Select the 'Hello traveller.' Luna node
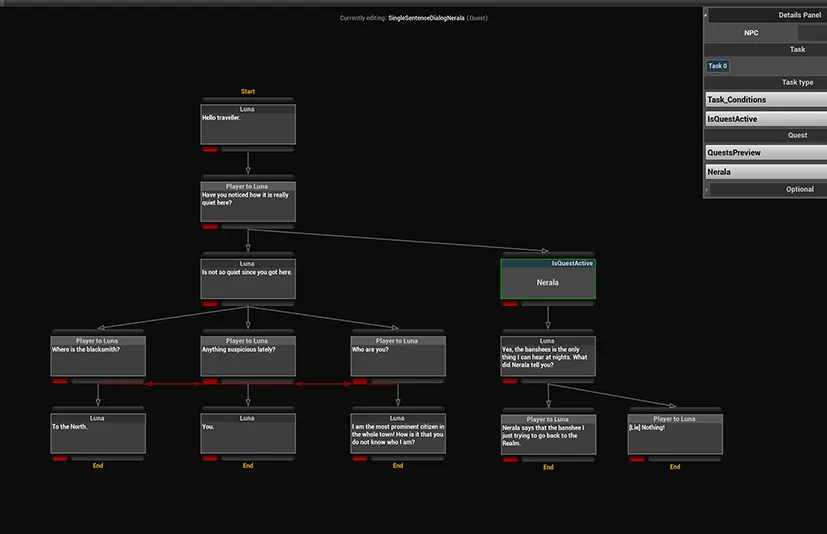This screenshot has width=827, height=534. 248,125
